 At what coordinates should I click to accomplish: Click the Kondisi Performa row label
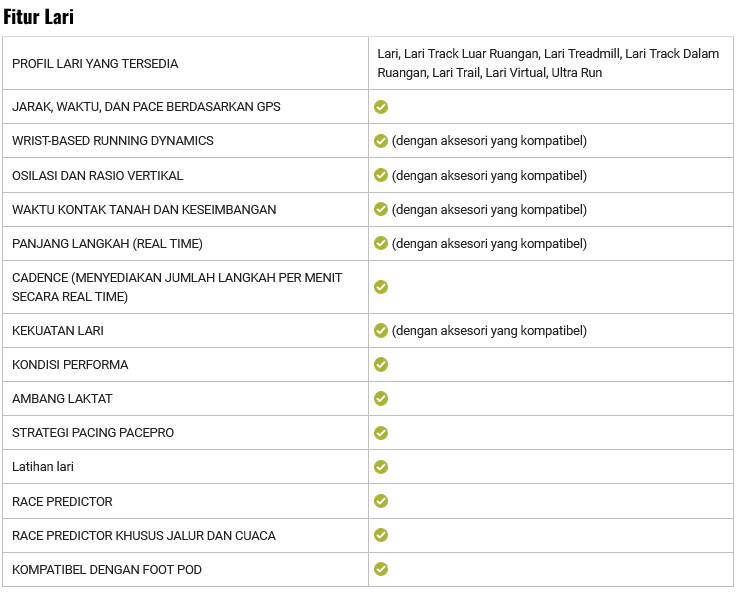[70, 364]
